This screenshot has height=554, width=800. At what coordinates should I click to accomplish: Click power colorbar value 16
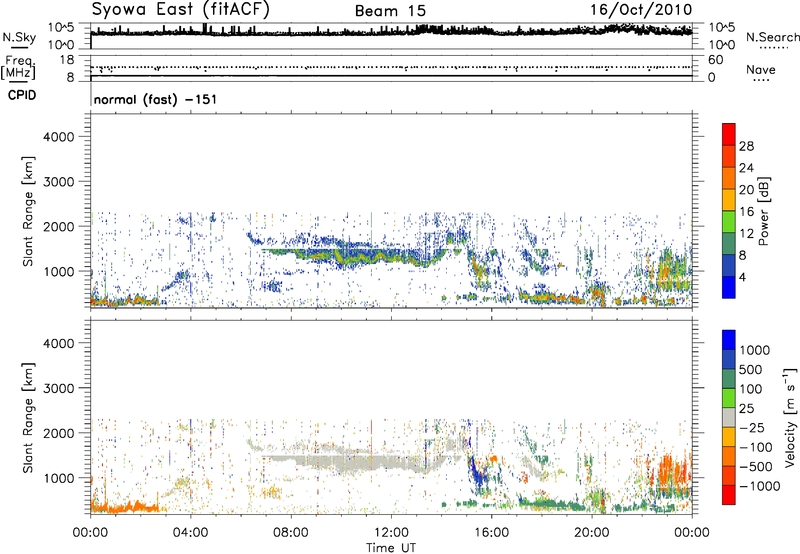[x=746, y=212]
